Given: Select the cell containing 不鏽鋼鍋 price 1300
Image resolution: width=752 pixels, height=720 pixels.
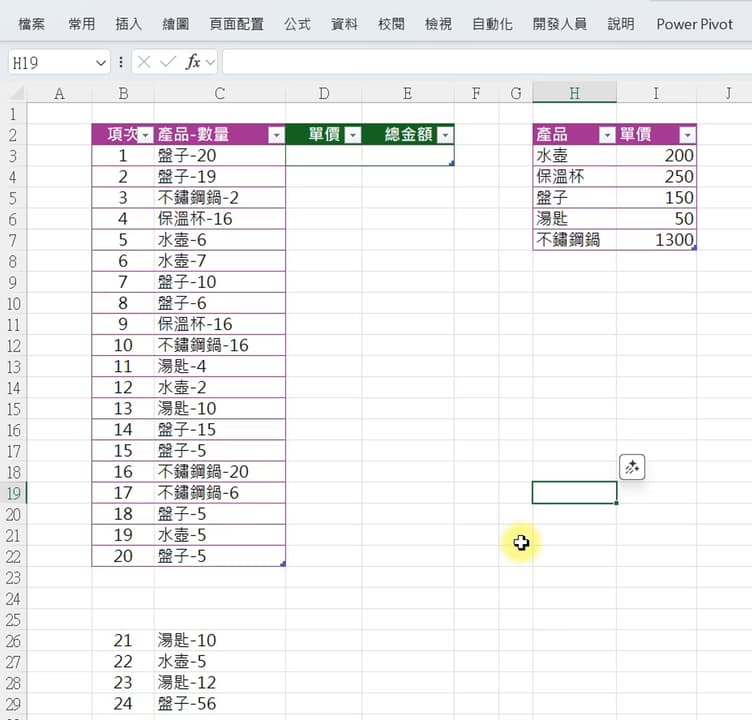Looking at the screenshot, I should click(x=655, y=240).
